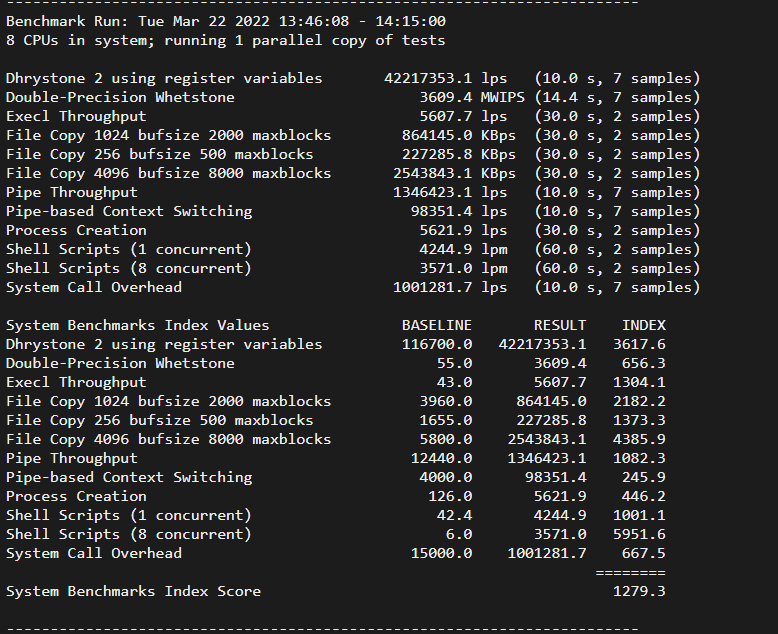Click the "System Benchmarks Index Values" heading

(137, 325)
